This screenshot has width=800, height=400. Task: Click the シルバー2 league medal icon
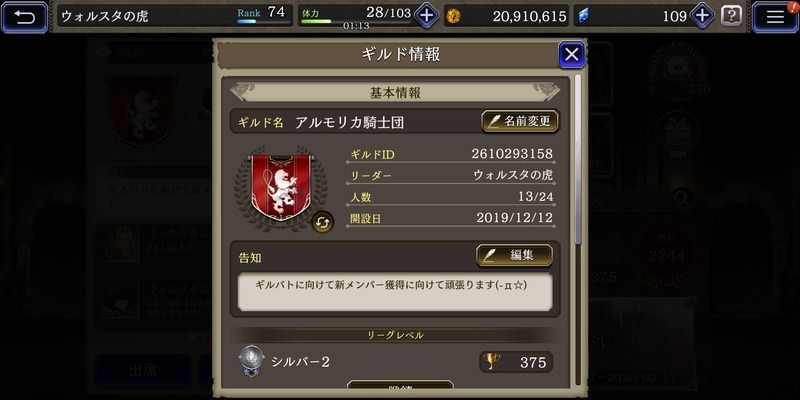(252, 361)
